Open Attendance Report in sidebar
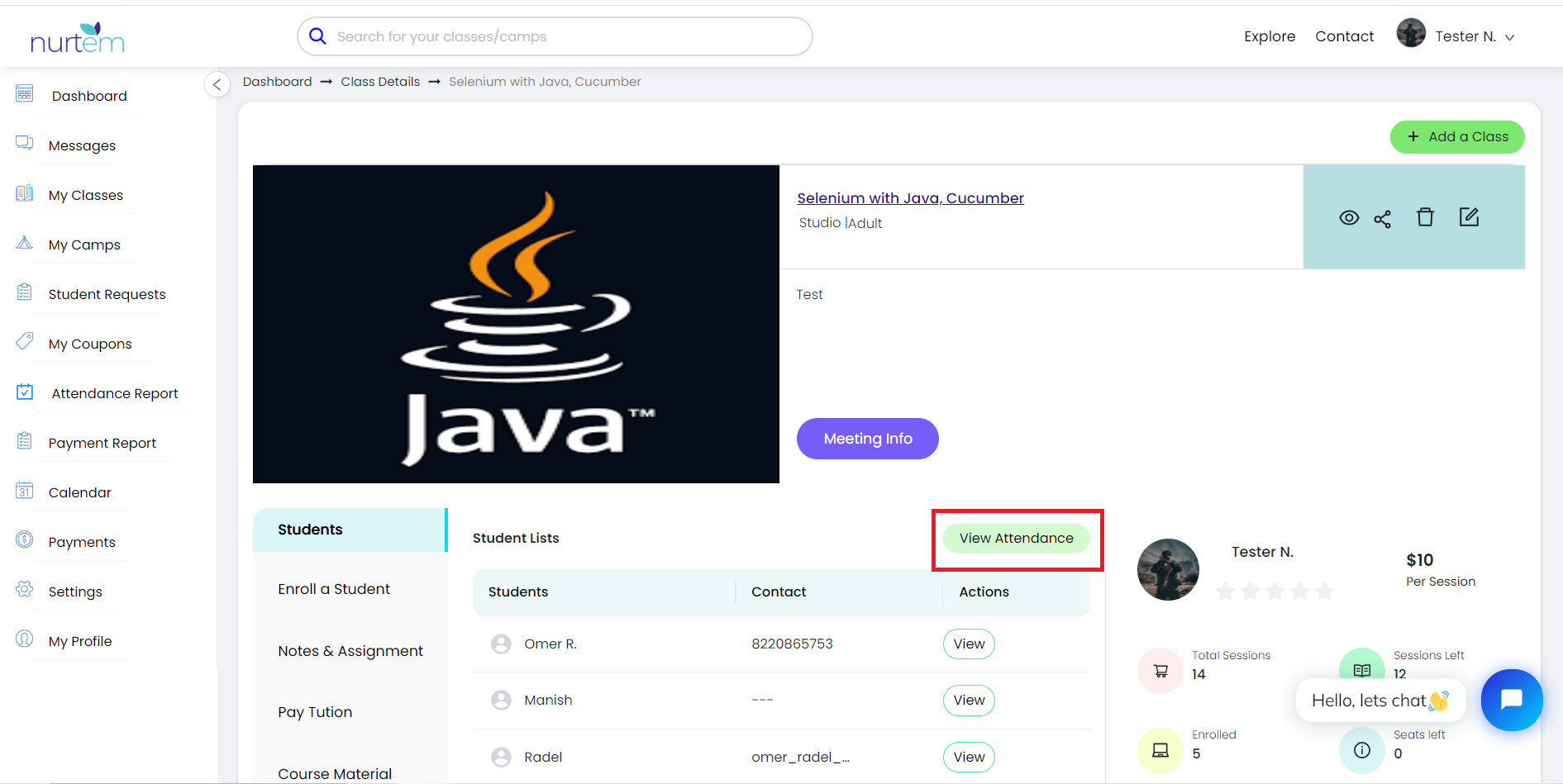This screenshot has width=1563, height=784. click(x=115, y=393)
